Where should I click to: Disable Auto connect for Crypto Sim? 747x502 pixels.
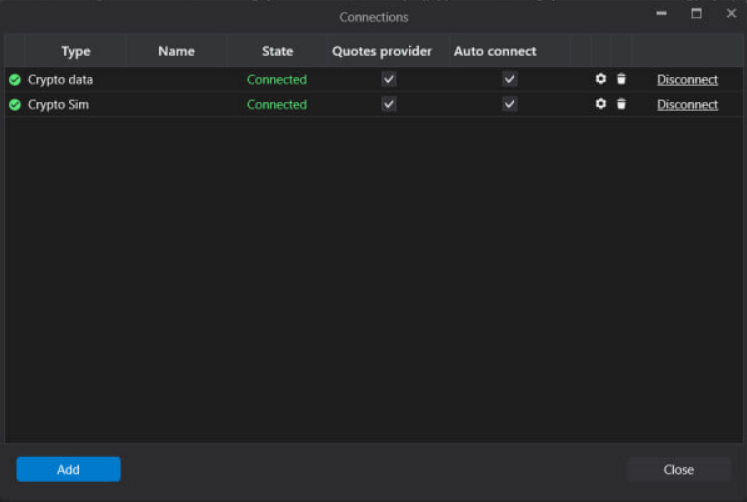509,104
